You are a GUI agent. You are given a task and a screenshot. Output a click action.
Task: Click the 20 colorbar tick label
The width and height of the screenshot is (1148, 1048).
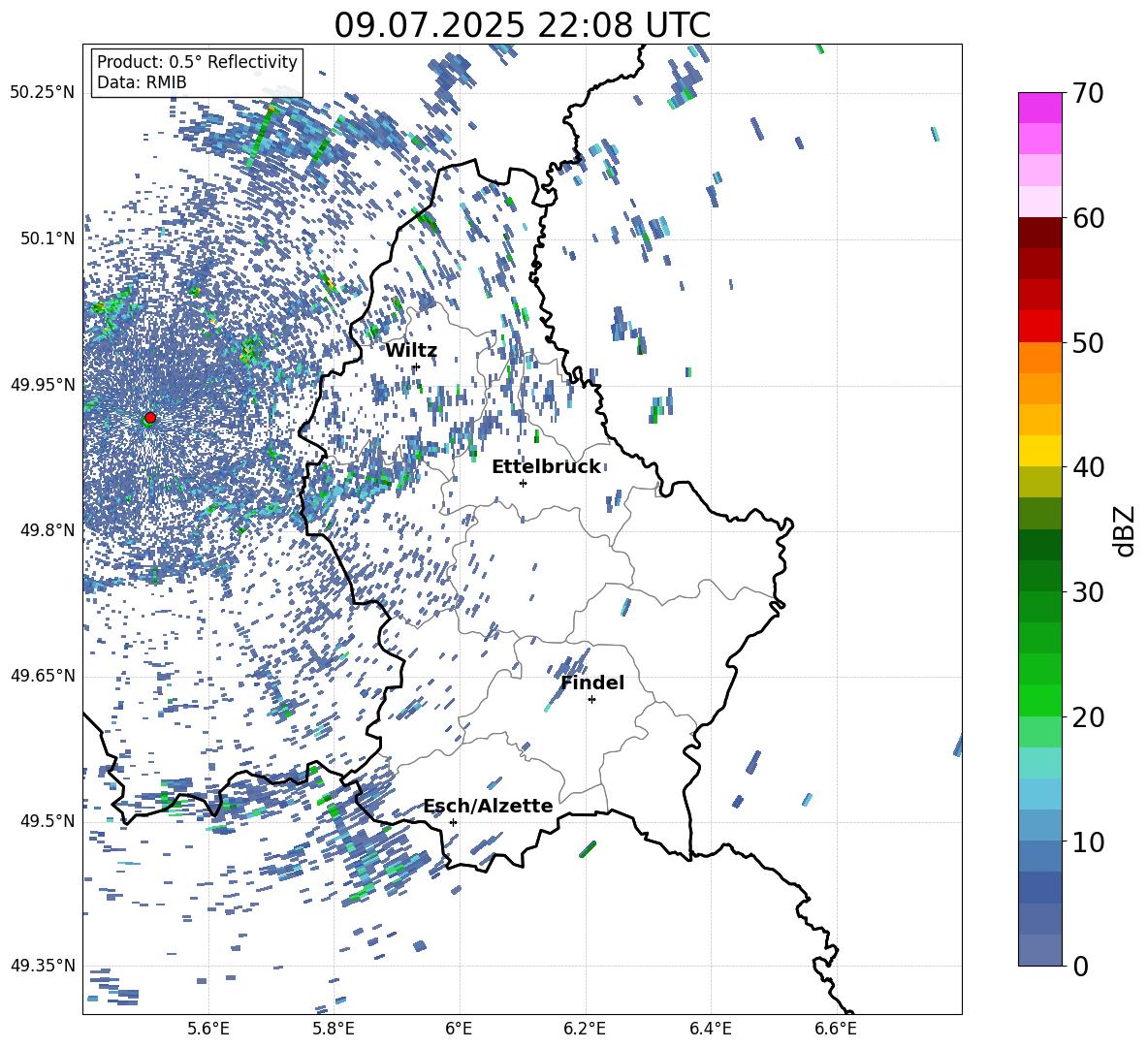click(x=1087, y=717)
